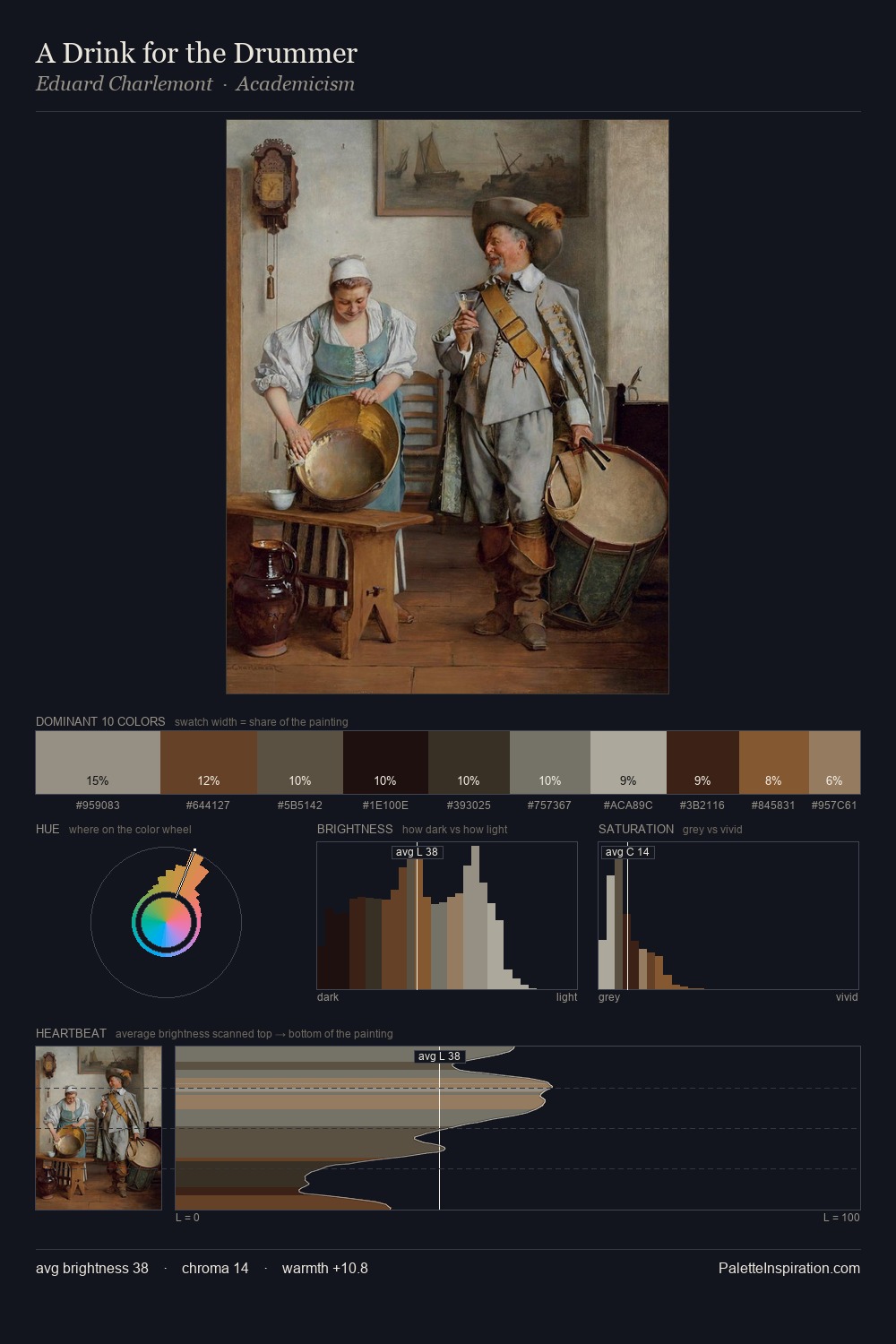The image size is (896, 1344).
Task: Click the hex code text '#845831'
Action: pyautogui.click(x=773, y=805)
